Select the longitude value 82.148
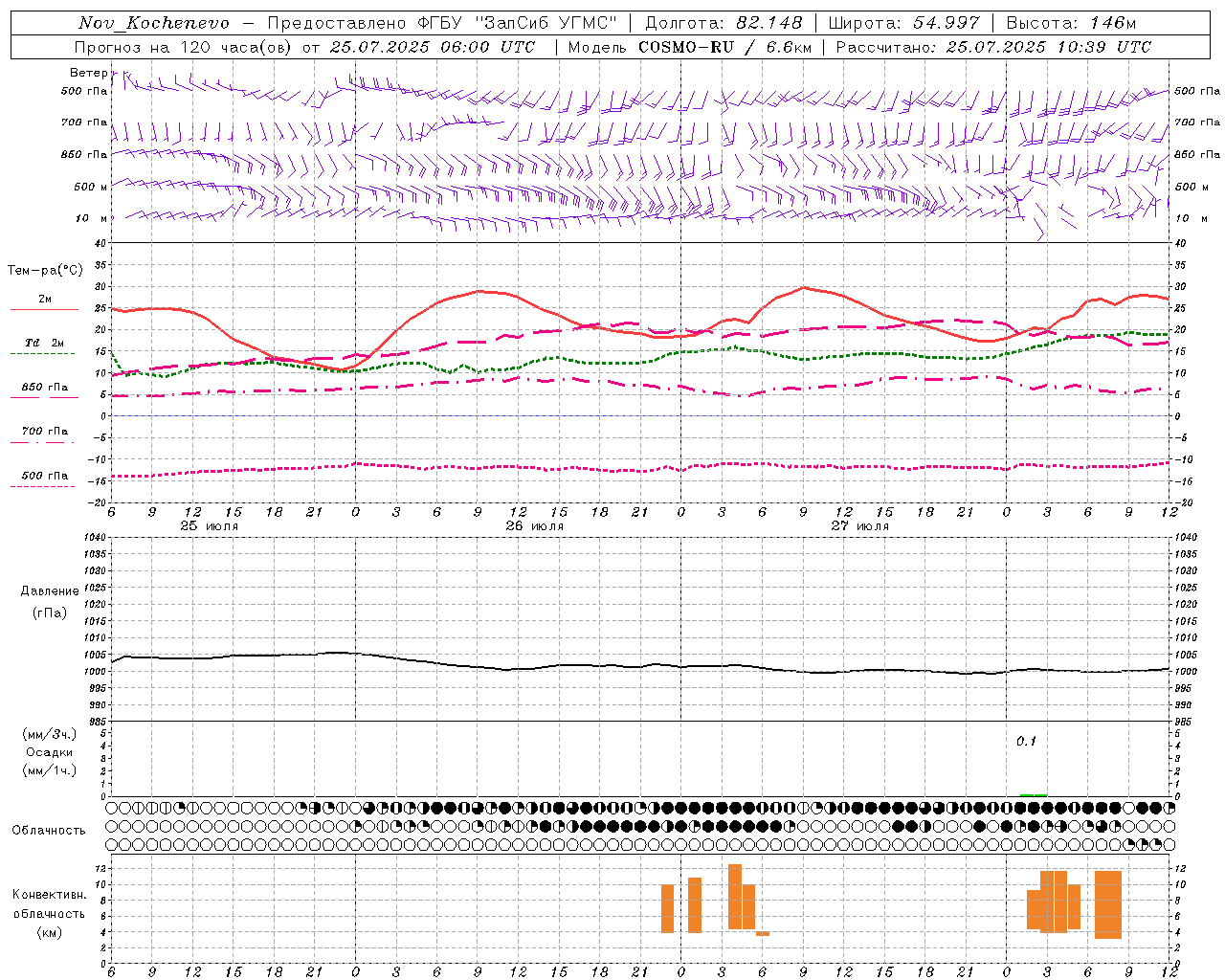 click(x=768, y=23)
